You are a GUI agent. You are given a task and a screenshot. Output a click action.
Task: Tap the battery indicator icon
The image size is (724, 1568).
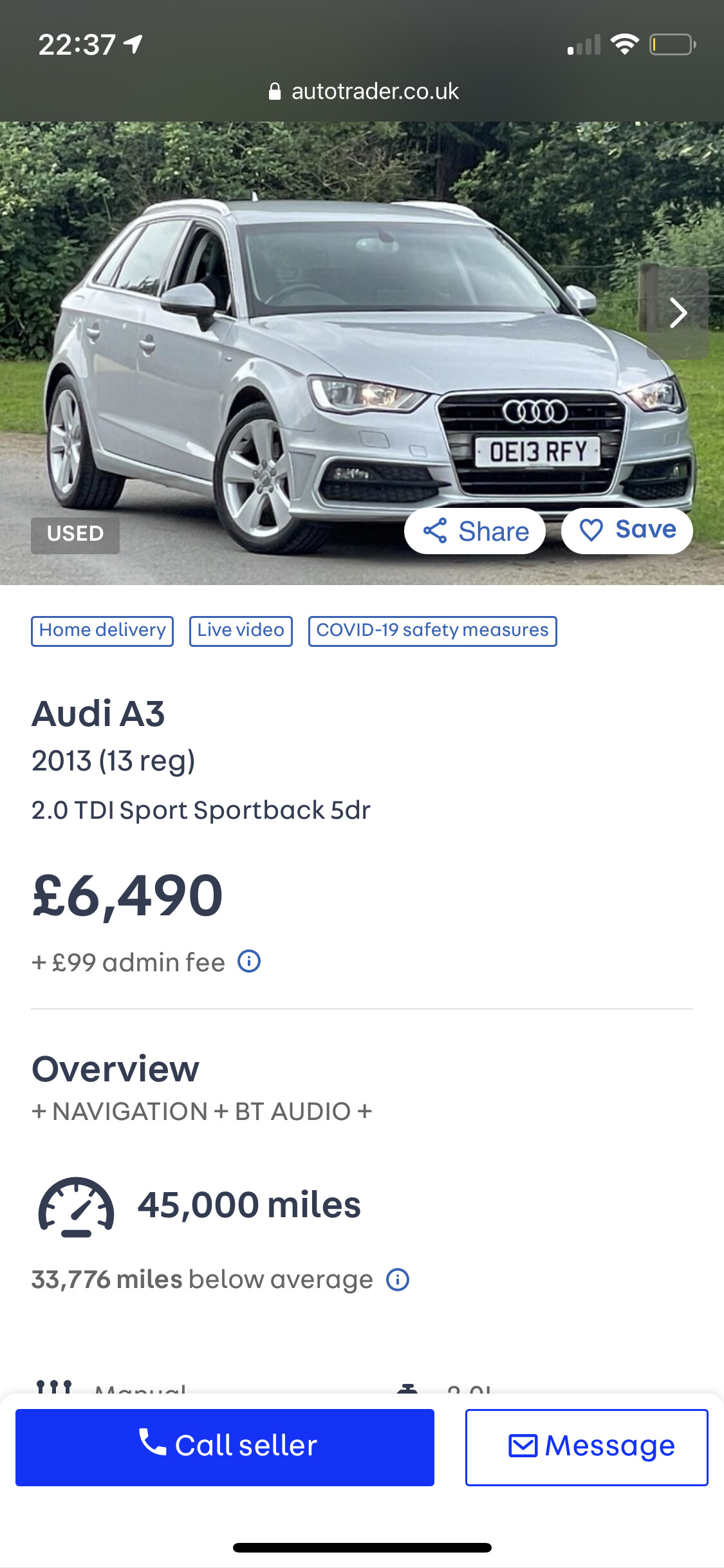(x=672, y=44)
